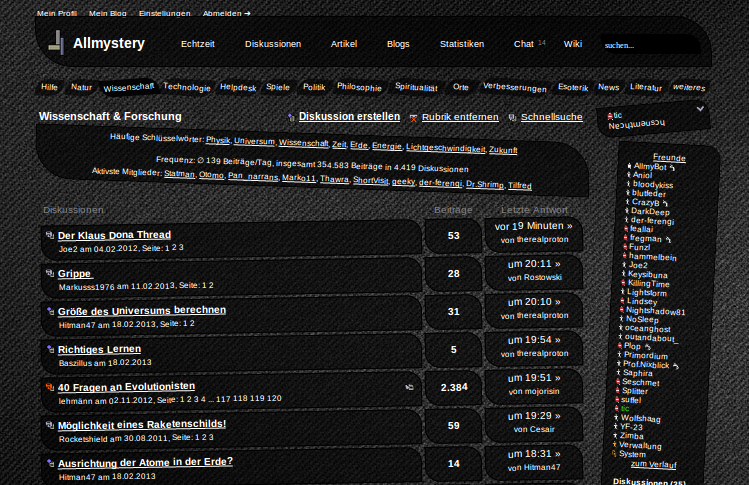Open the Physik keyword link
749x485 pixels.
pos(217,139)
